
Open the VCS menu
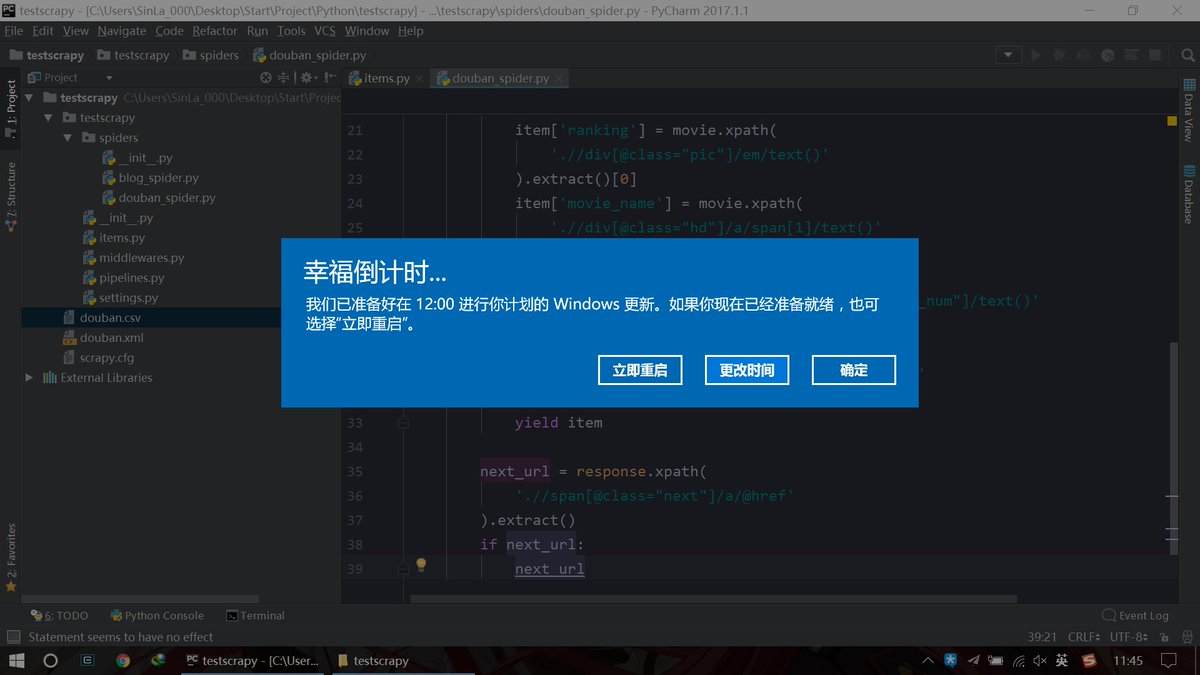324,31
